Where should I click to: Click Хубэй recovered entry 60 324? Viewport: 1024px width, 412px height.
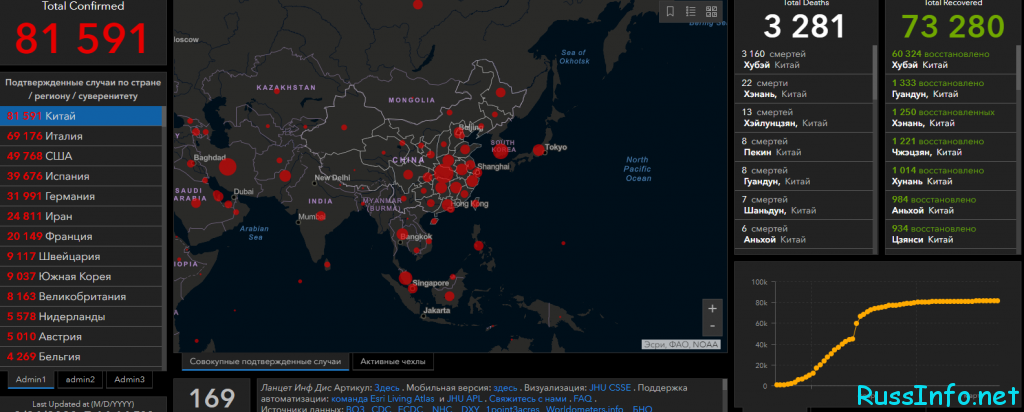click(953, 59)
